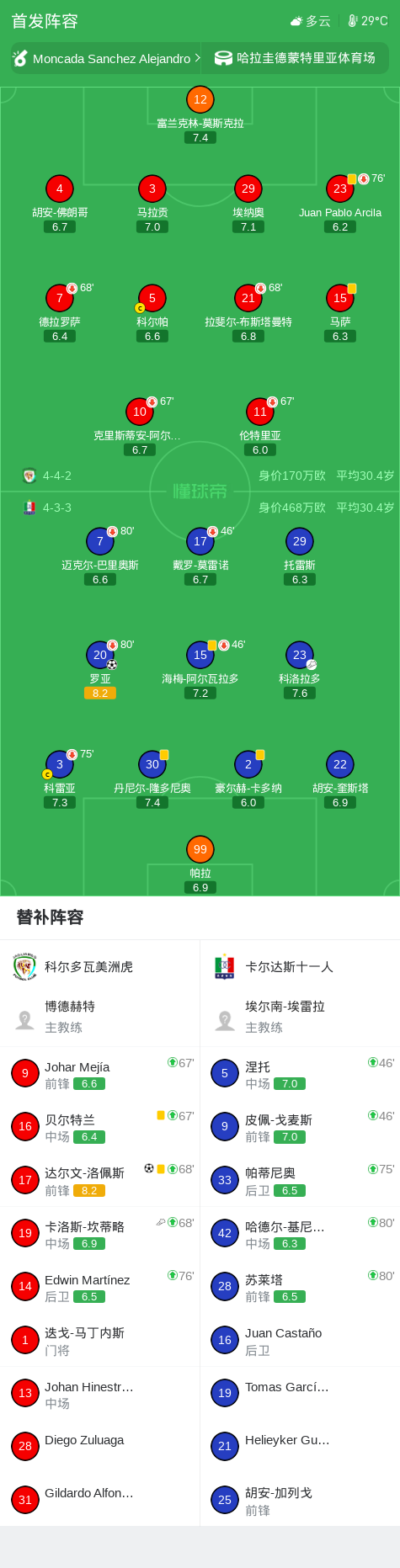Click the cloudy weather icon

point(296,21)
